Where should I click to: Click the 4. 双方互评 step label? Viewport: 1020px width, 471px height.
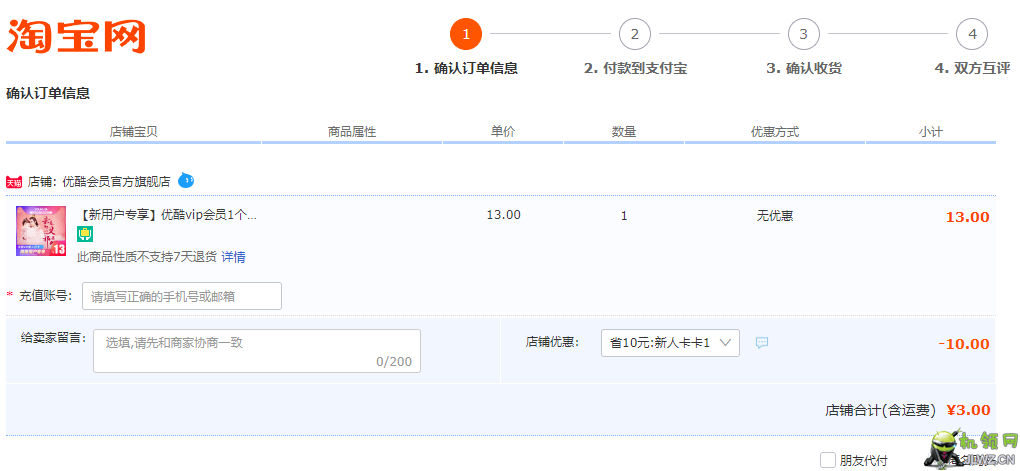[973, 68]
